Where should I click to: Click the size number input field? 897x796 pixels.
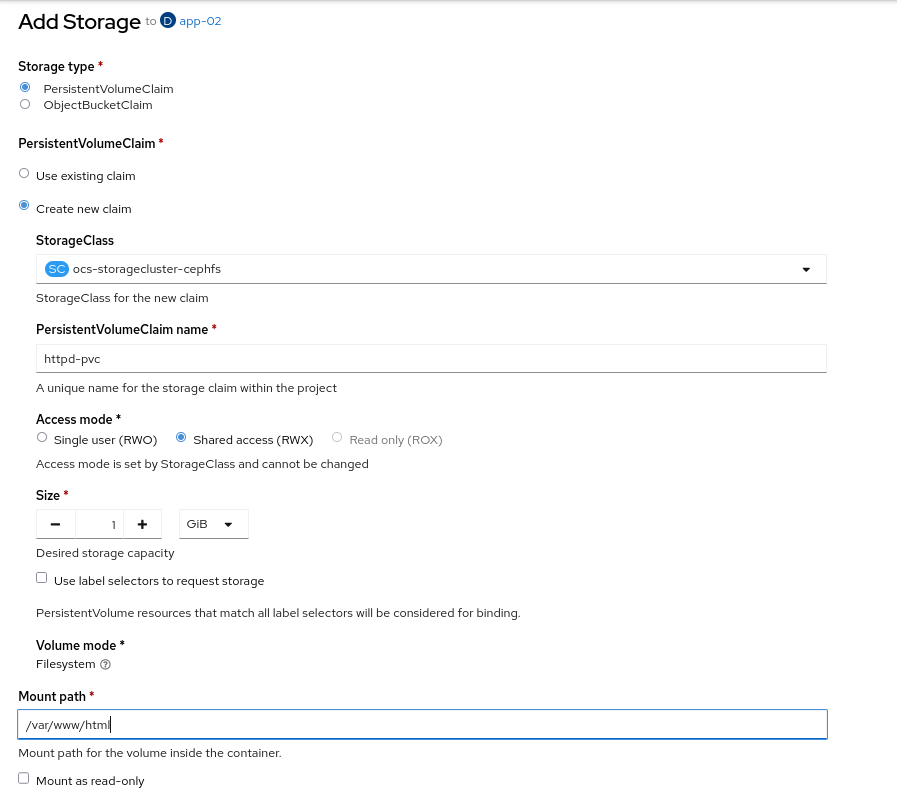pos(100,524)
